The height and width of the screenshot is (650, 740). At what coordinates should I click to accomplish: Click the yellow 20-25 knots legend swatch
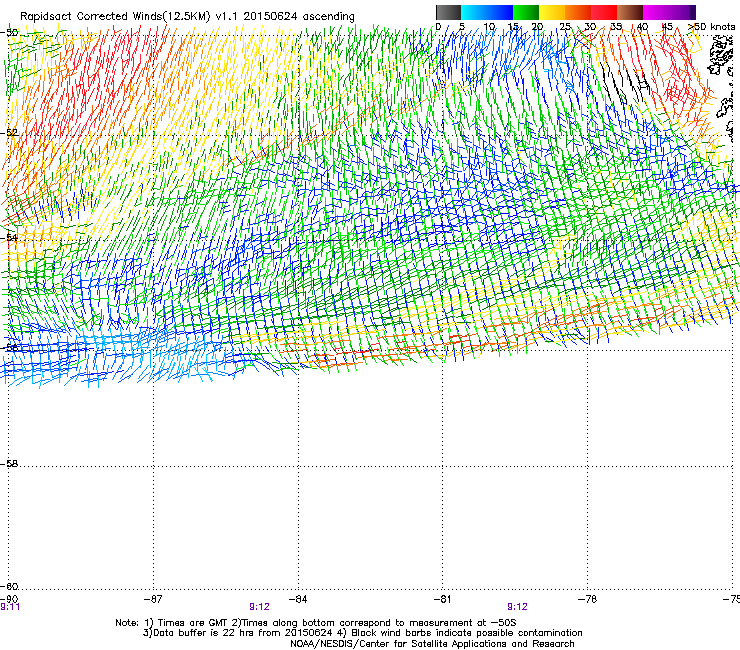552,12
